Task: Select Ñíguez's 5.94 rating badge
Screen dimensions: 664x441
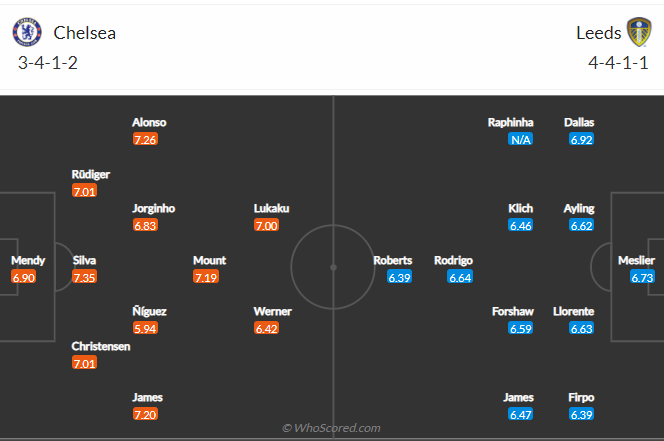Action: pos(145,328)
